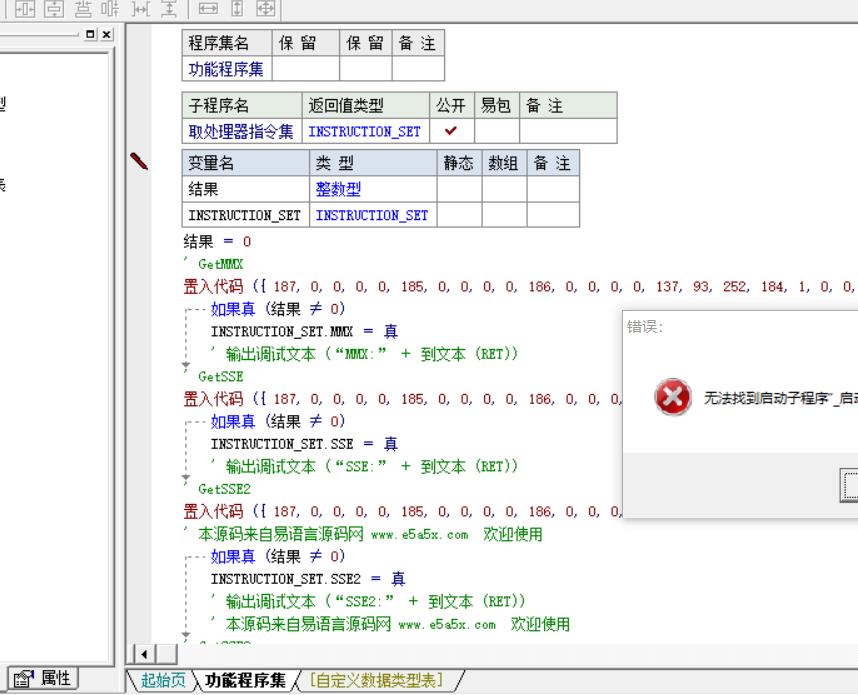Open the 自定义数据类型表 tab
858x695 pixels.
point(378,681)
